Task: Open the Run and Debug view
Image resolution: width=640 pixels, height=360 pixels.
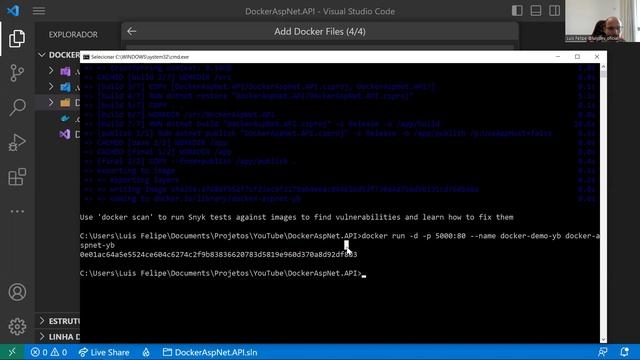Action: 17,142
